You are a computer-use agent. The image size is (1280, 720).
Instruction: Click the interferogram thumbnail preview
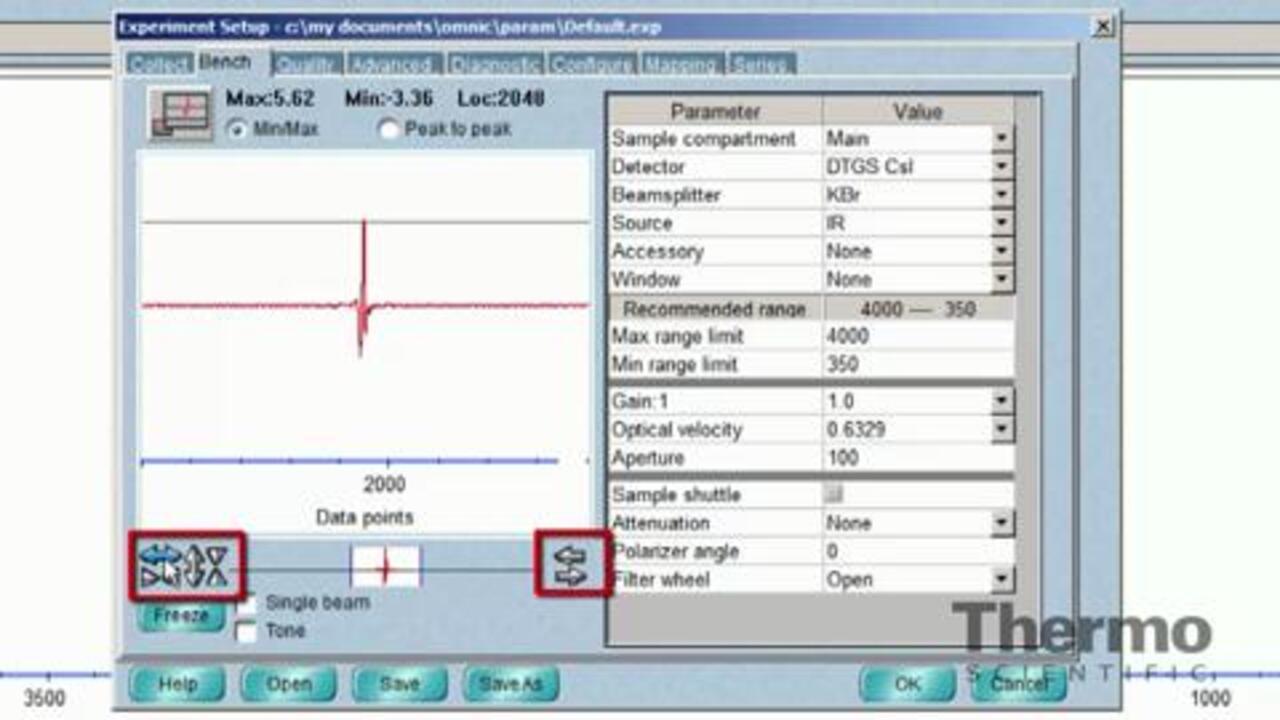pyautogui.click(x=385, y=567)
